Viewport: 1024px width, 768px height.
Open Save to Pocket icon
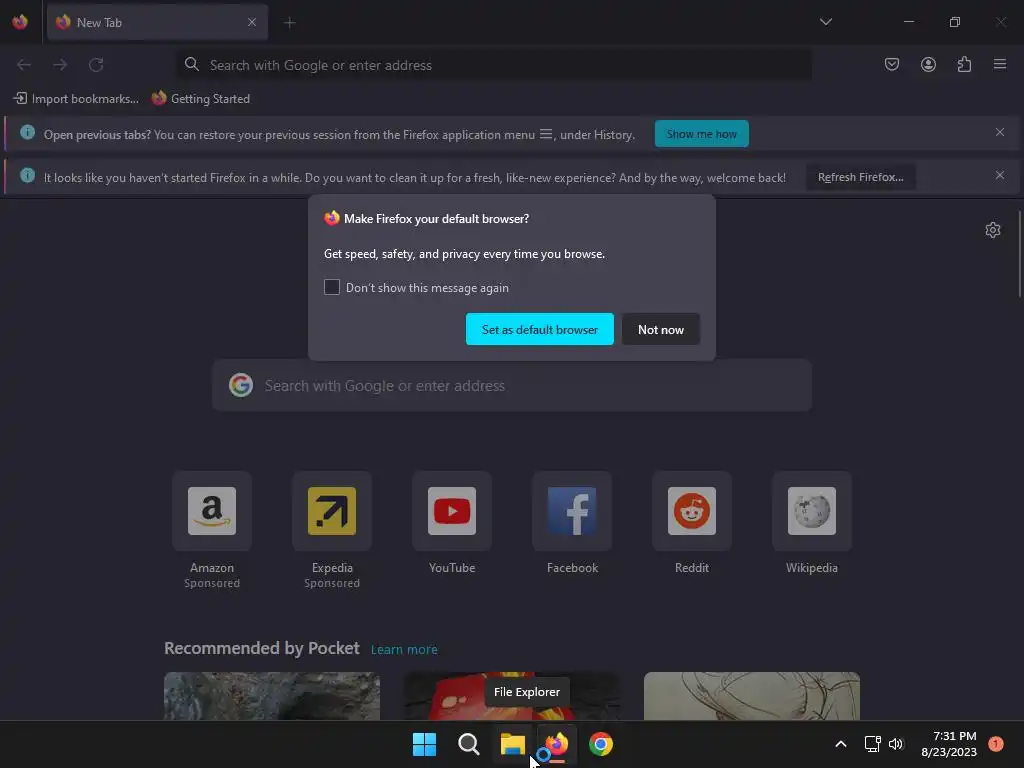(x=891, y=65)
